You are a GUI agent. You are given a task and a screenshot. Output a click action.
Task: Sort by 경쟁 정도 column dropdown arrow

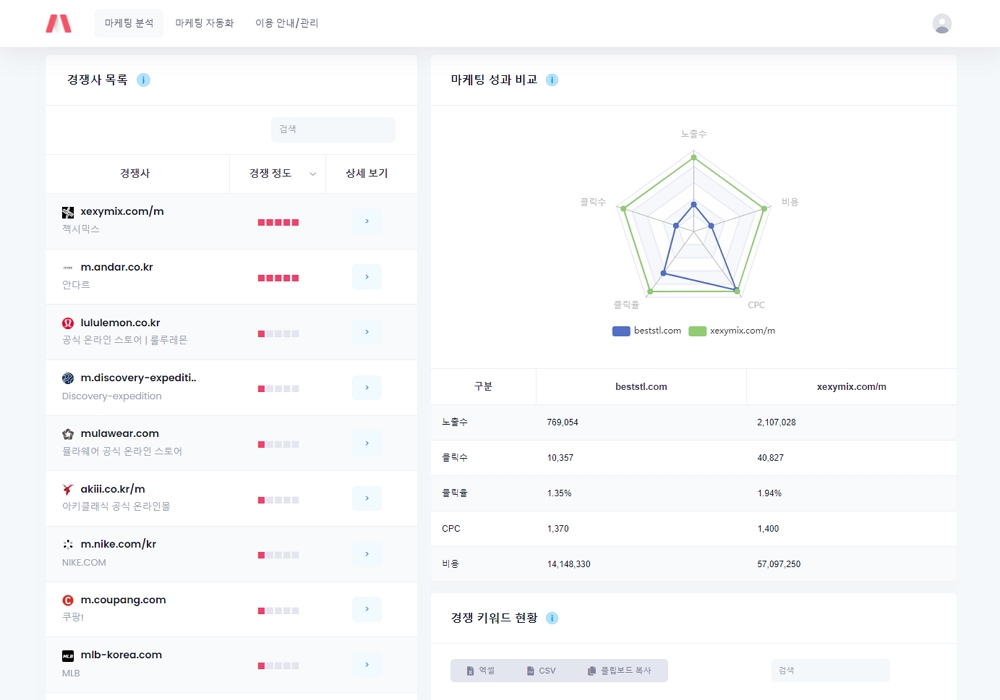(x=312, y=174)
